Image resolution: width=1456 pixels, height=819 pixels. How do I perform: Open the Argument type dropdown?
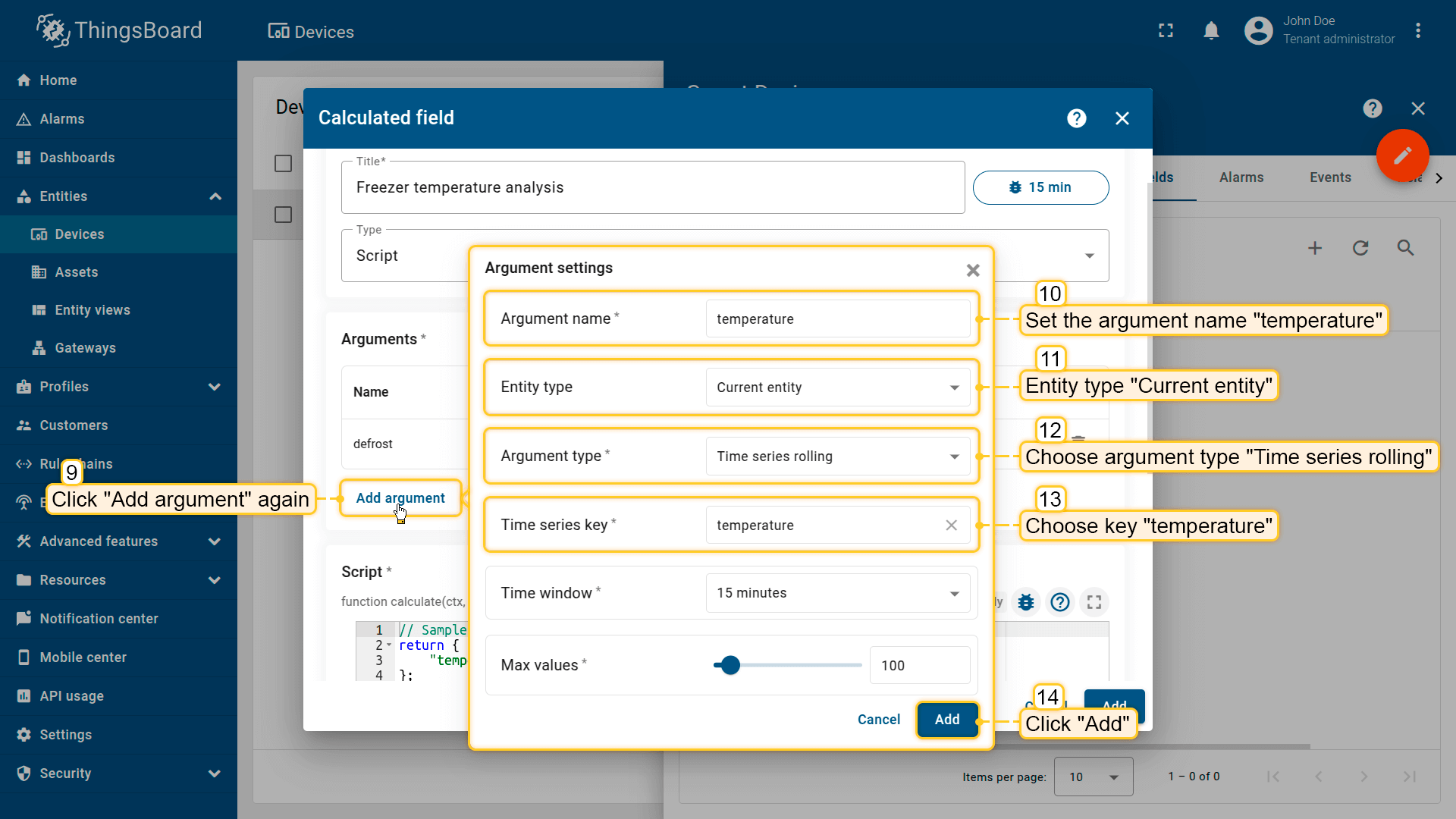point(837,457)
